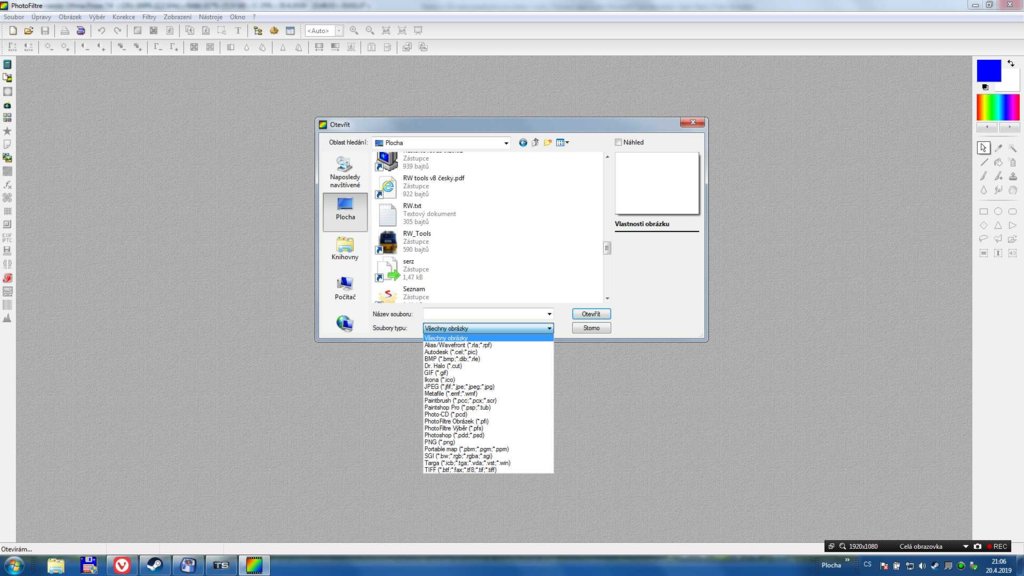Select the Eyedropper tool in palette

click(999, 148)
